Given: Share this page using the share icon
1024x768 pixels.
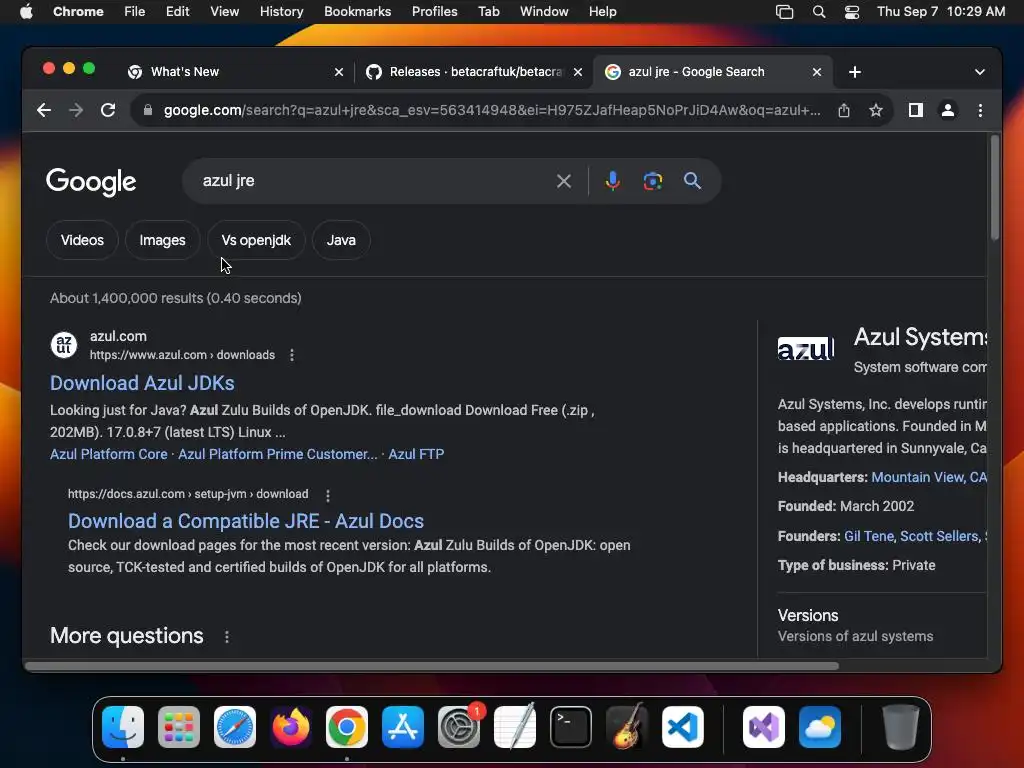Looking at the screenshot, I should click(x=844, y=110).
